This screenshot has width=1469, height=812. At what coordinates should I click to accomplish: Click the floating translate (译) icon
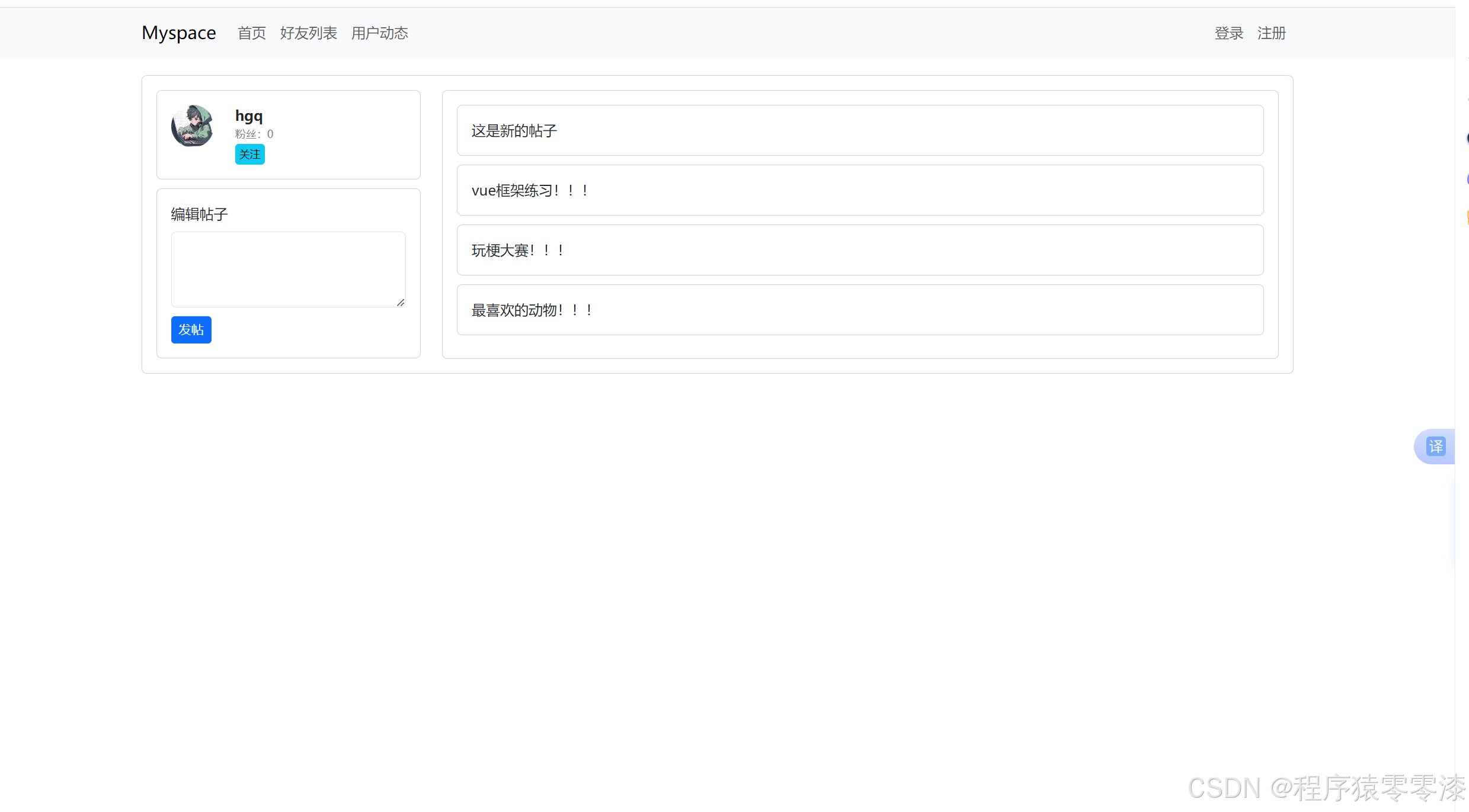1435,447
